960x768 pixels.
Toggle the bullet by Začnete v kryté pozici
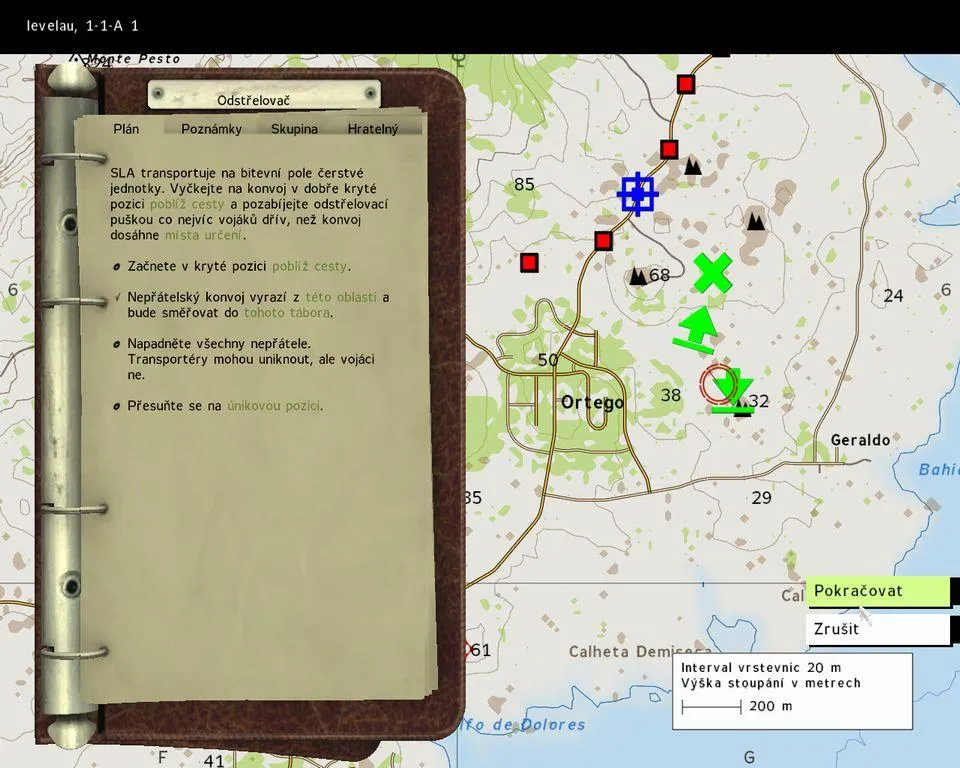(x=117, y=267)
